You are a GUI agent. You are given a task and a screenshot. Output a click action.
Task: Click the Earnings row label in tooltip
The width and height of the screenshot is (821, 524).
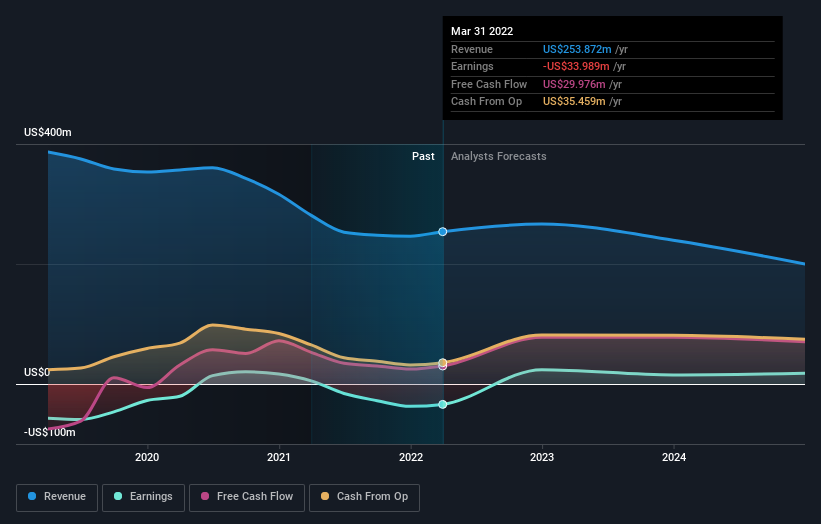click(x=472, y=66)
